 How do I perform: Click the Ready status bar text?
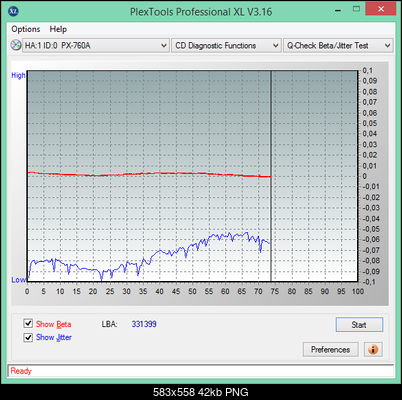21,371
